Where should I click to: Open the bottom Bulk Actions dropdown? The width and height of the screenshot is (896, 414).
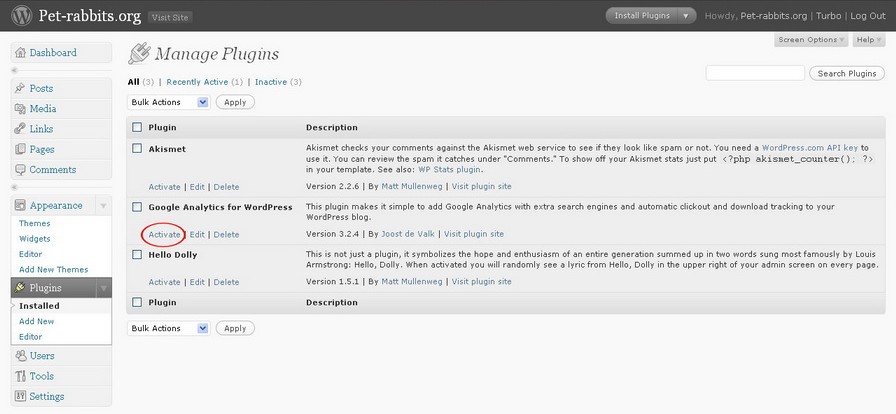[x=169, y=328]
